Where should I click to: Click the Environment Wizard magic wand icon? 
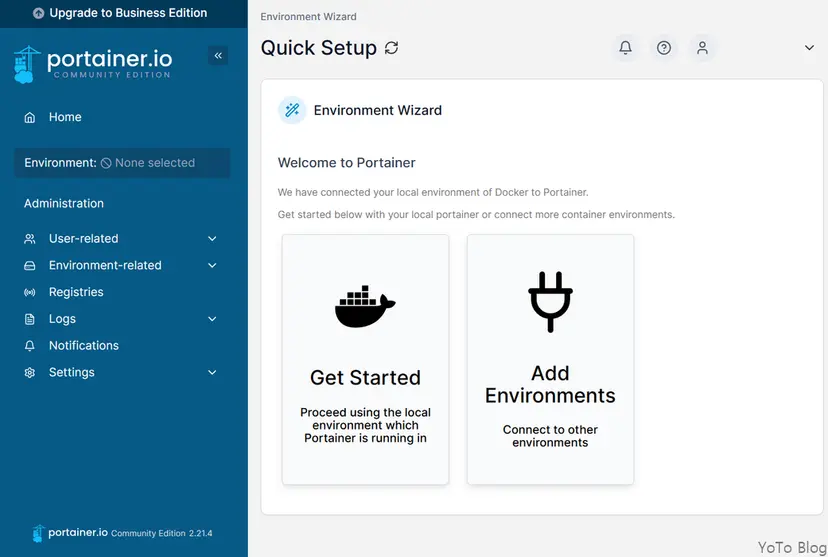292,110
